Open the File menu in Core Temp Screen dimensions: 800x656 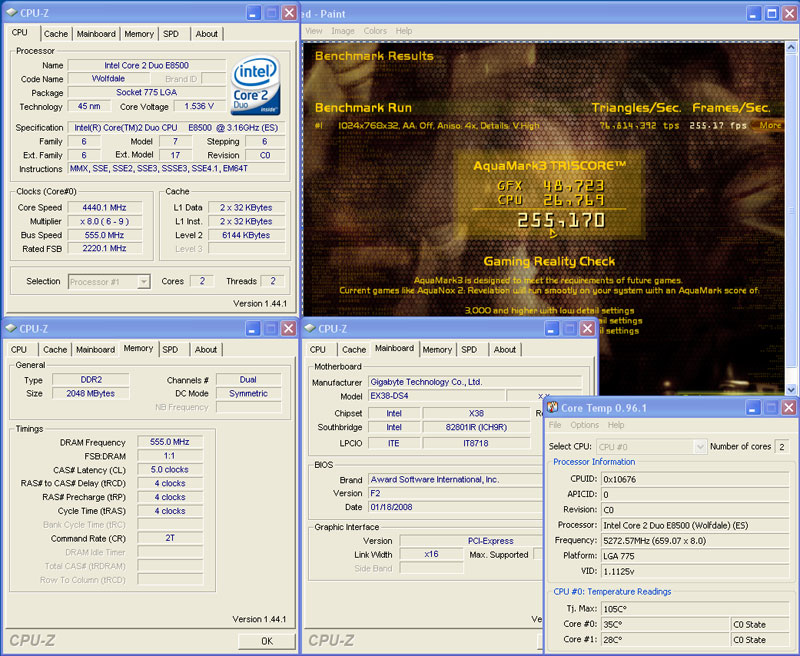(x=555, y=425)
